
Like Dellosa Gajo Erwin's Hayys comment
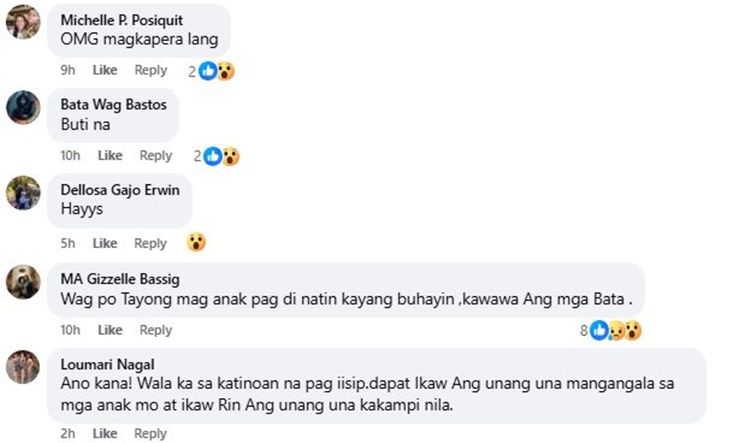[x=105, y=243]
